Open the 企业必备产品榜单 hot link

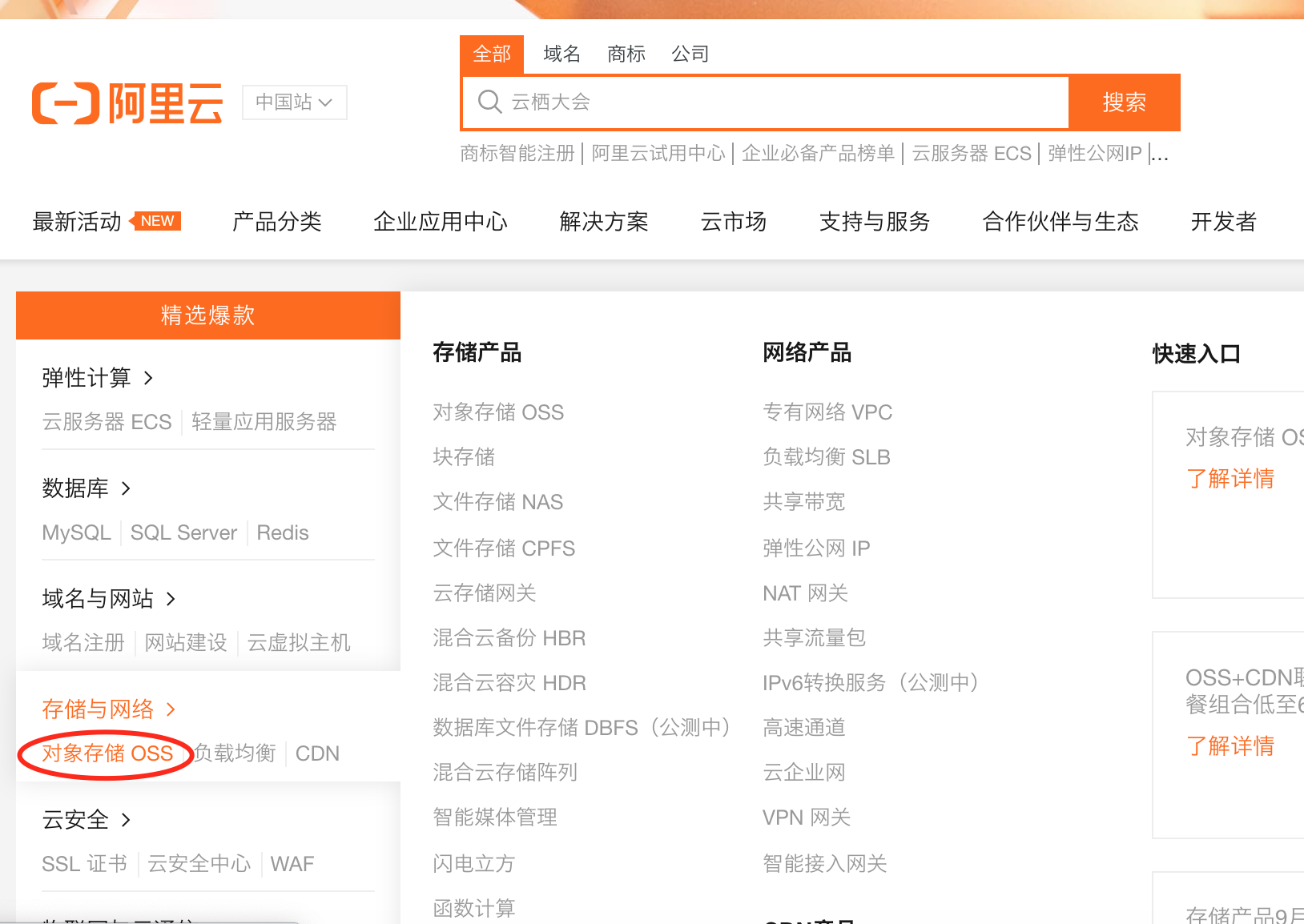[x=818, y=153]
